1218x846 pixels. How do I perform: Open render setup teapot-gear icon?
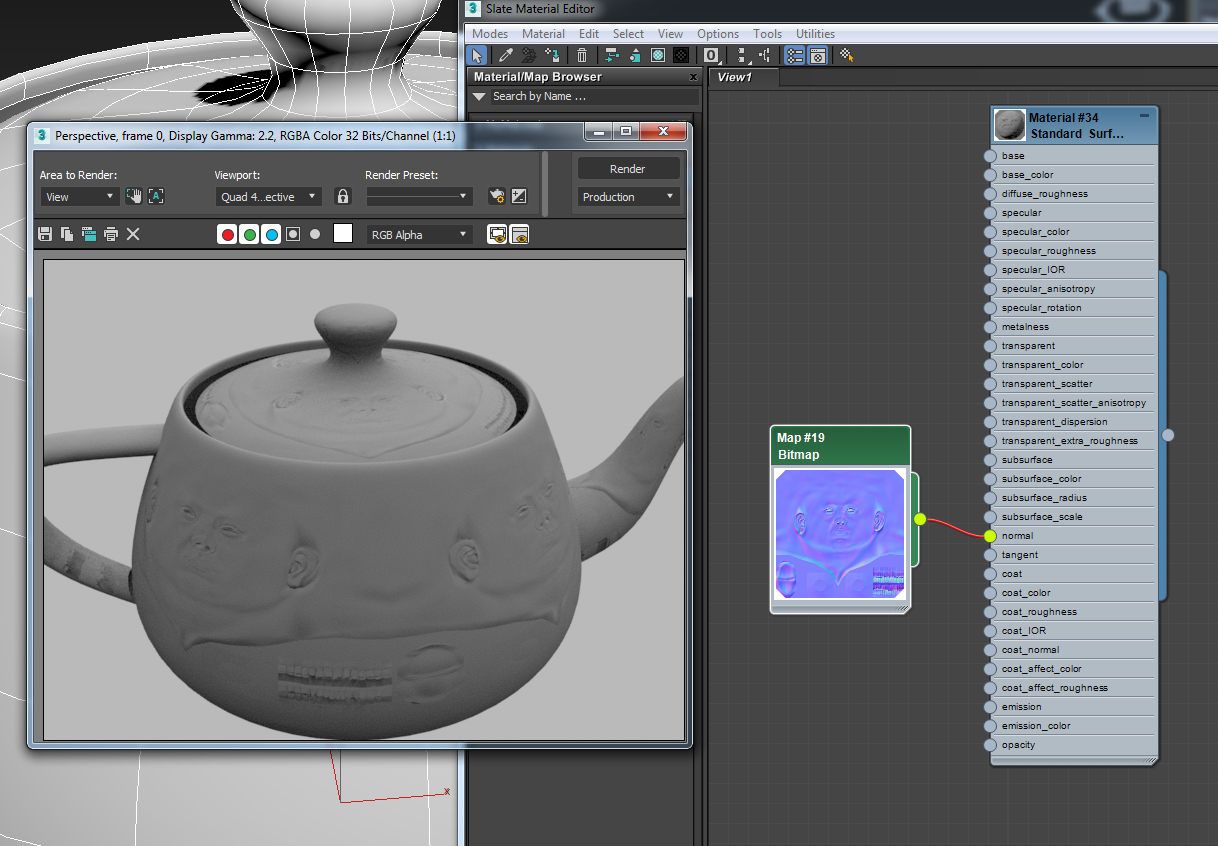[x=496, y=197]
